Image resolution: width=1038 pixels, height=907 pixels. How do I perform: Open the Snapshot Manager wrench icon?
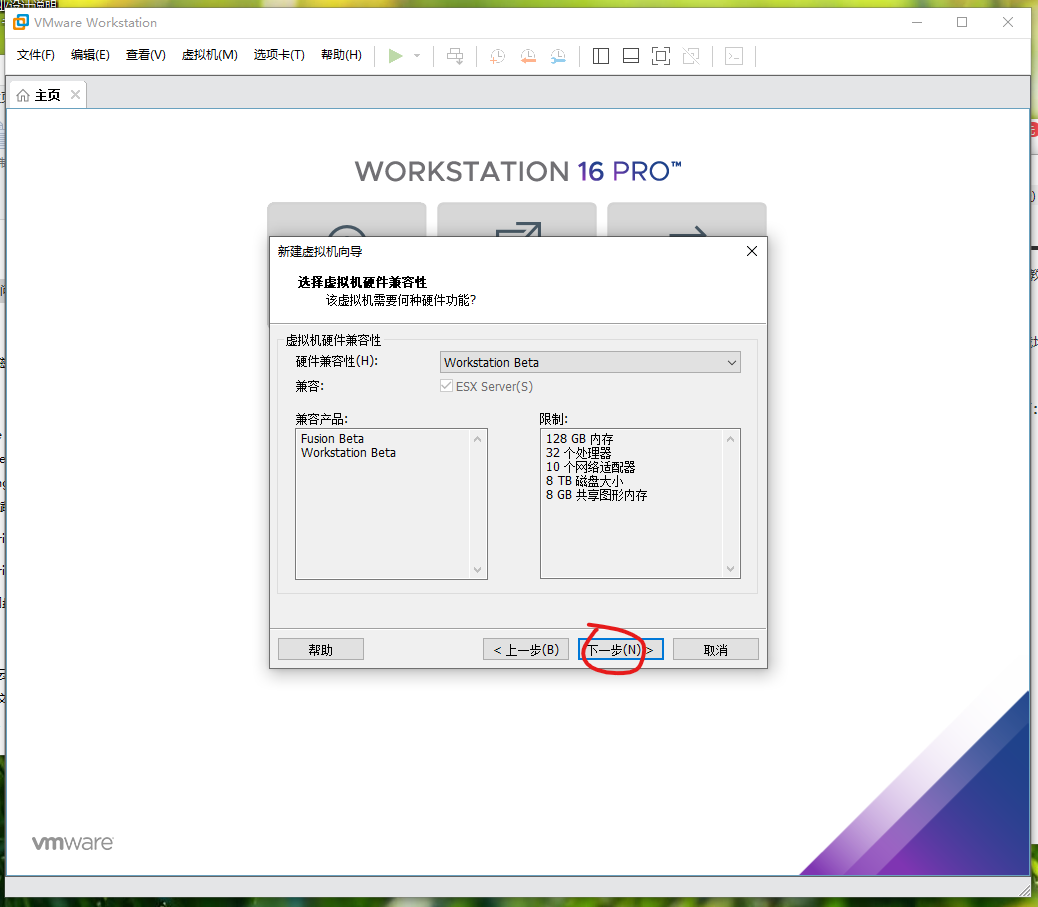coord(558,56)
